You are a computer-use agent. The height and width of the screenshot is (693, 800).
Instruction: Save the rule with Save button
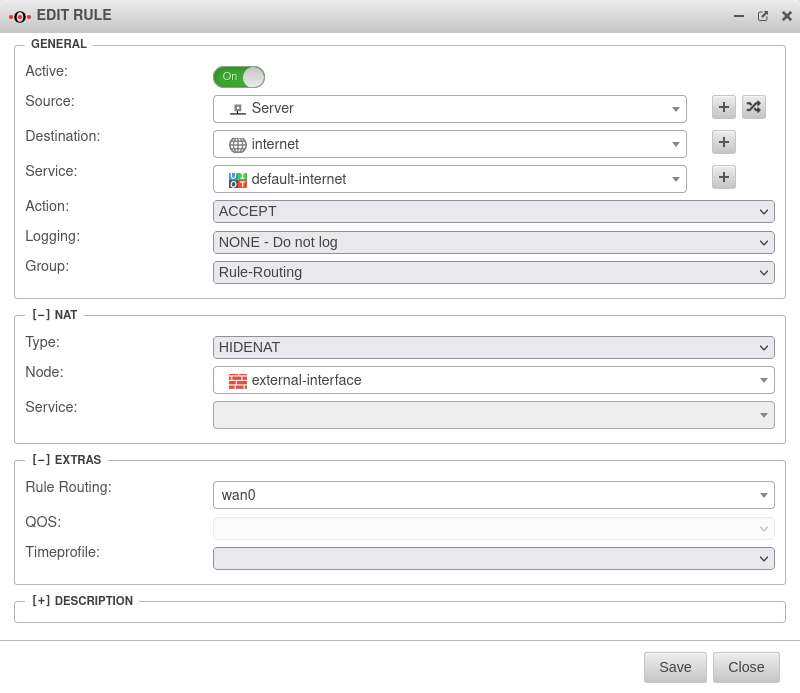click(x=675, y=667)
